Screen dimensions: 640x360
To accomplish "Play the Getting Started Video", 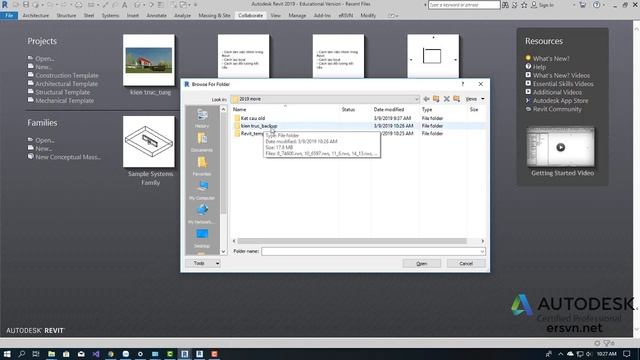I will [x=560, y=147].
